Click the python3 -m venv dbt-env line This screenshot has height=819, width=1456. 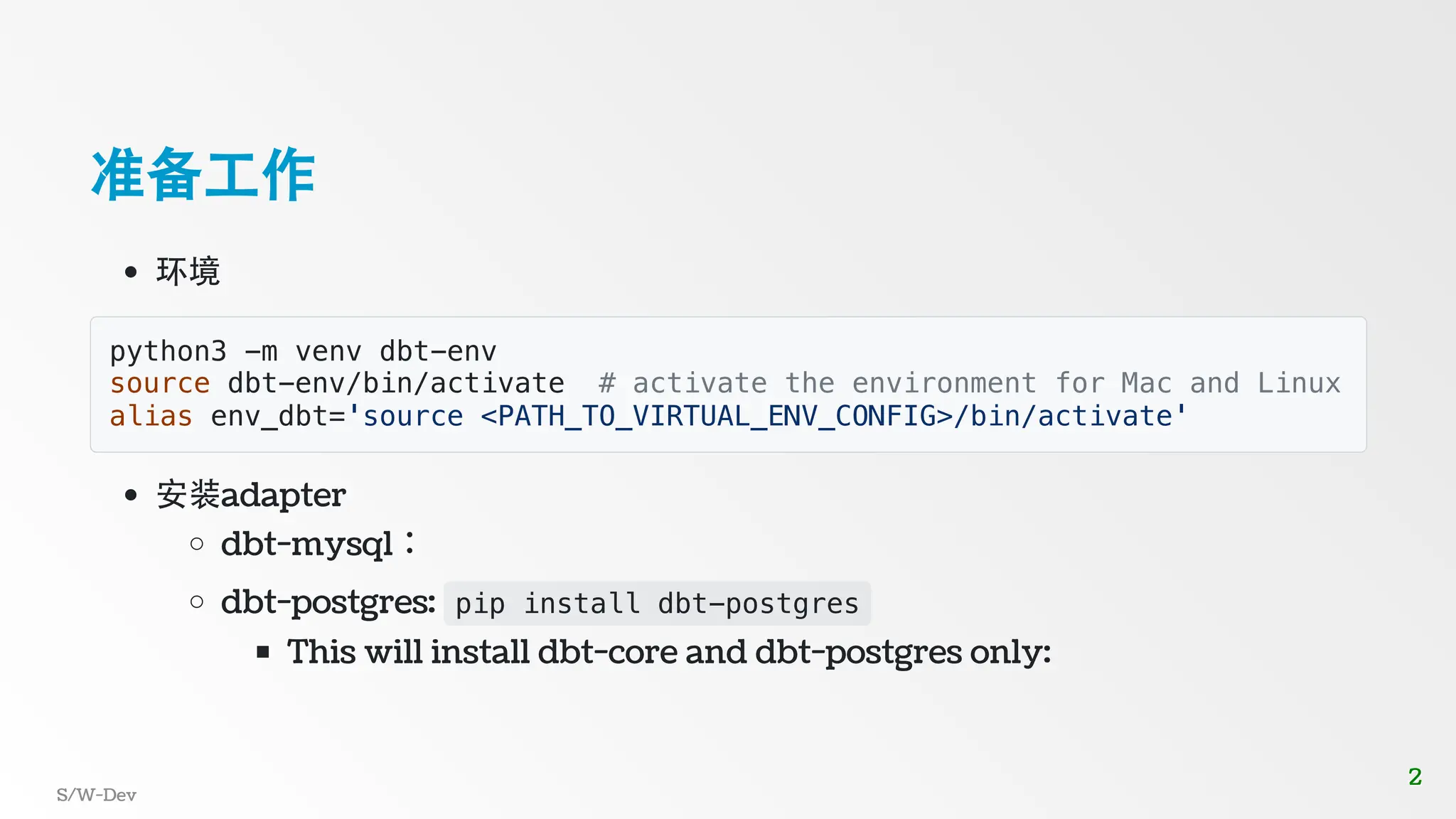[x=303, y=351]
